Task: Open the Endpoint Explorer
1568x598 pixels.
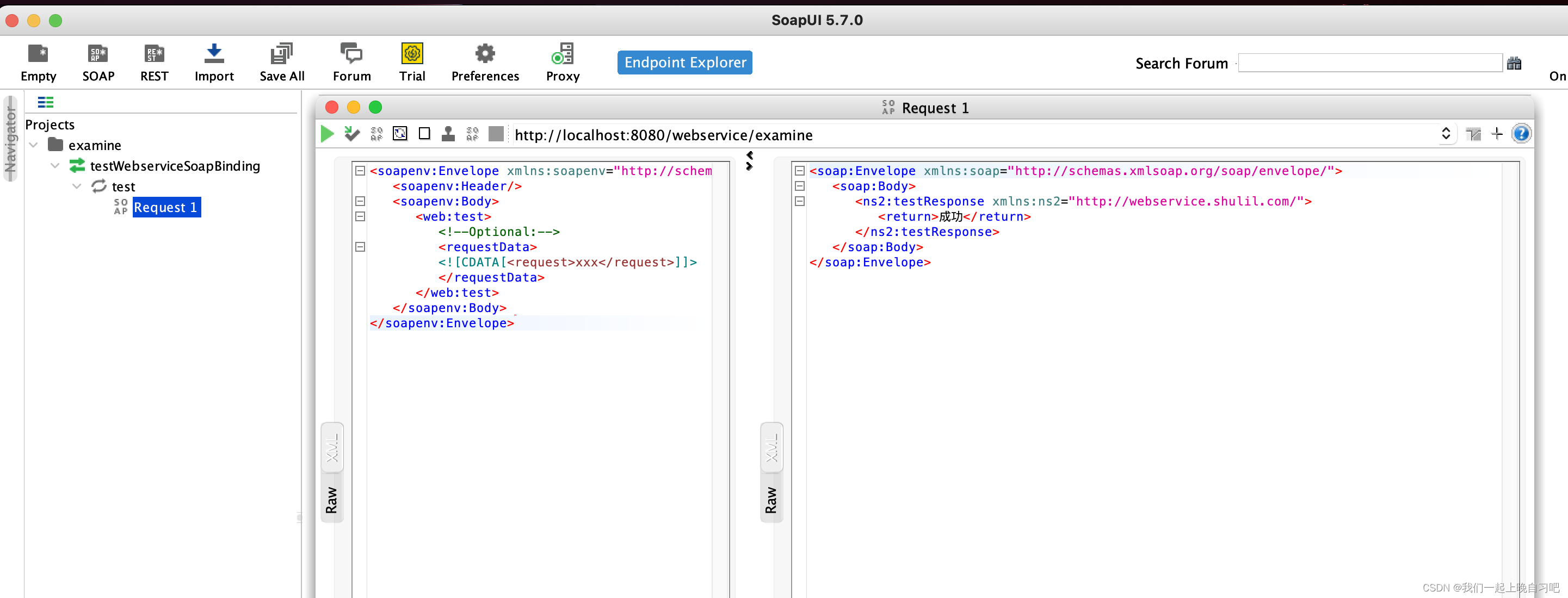Action: point(684,61)
